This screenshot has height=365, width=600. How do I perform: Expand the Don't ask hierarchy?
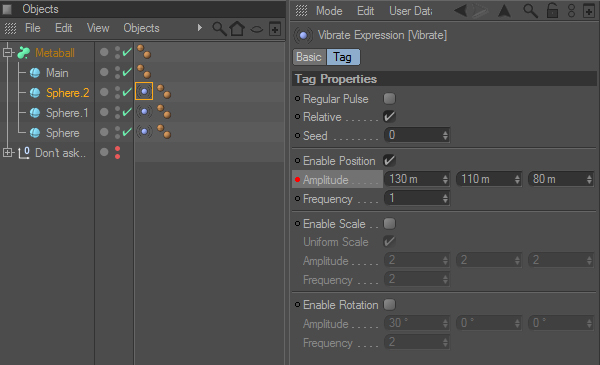(x=8, y=153)
